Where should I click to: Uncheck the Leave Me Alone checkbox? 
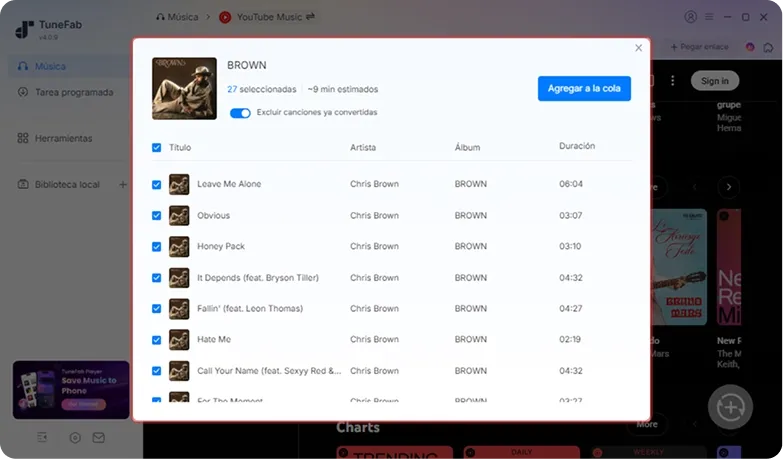156,184
